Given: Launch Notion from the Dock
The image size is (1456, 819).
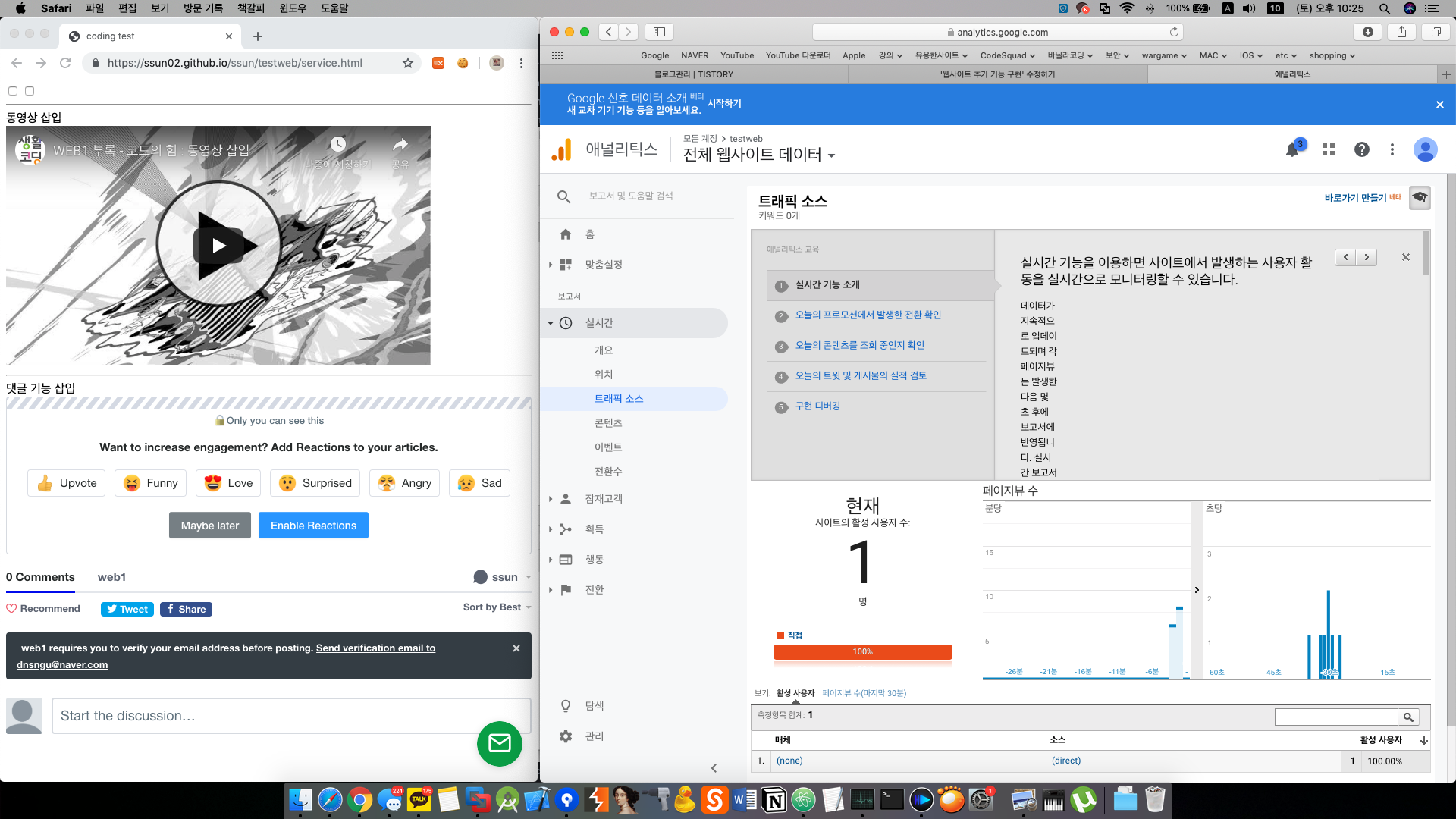Looking at the screenshot, I should point(774,800).
